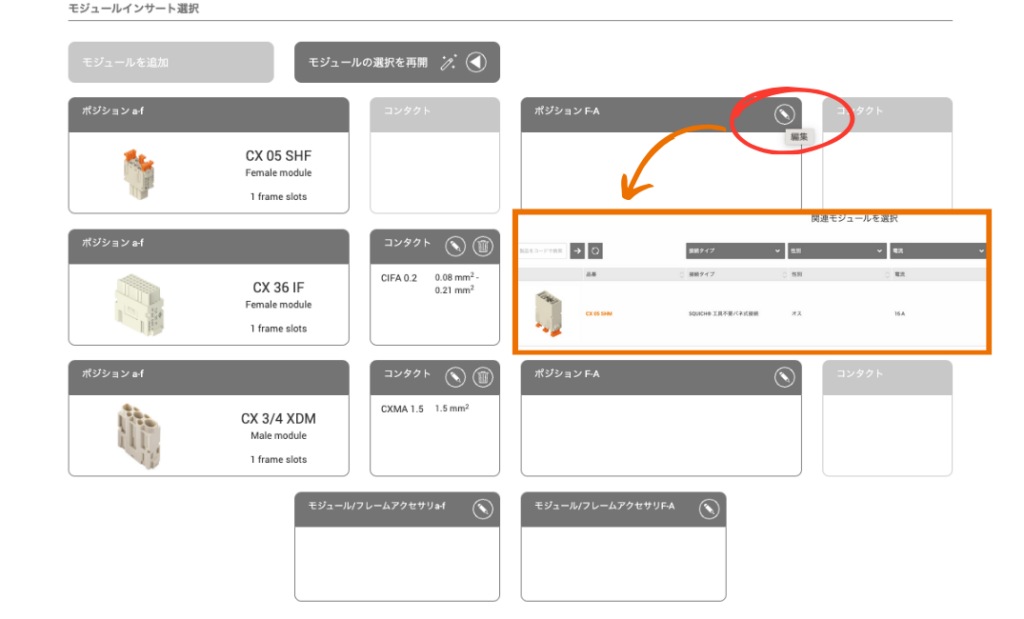Select the CX 3/4 XDM module image
The width and height of the screenshot is (1024, 619).
tap(132, 432)
